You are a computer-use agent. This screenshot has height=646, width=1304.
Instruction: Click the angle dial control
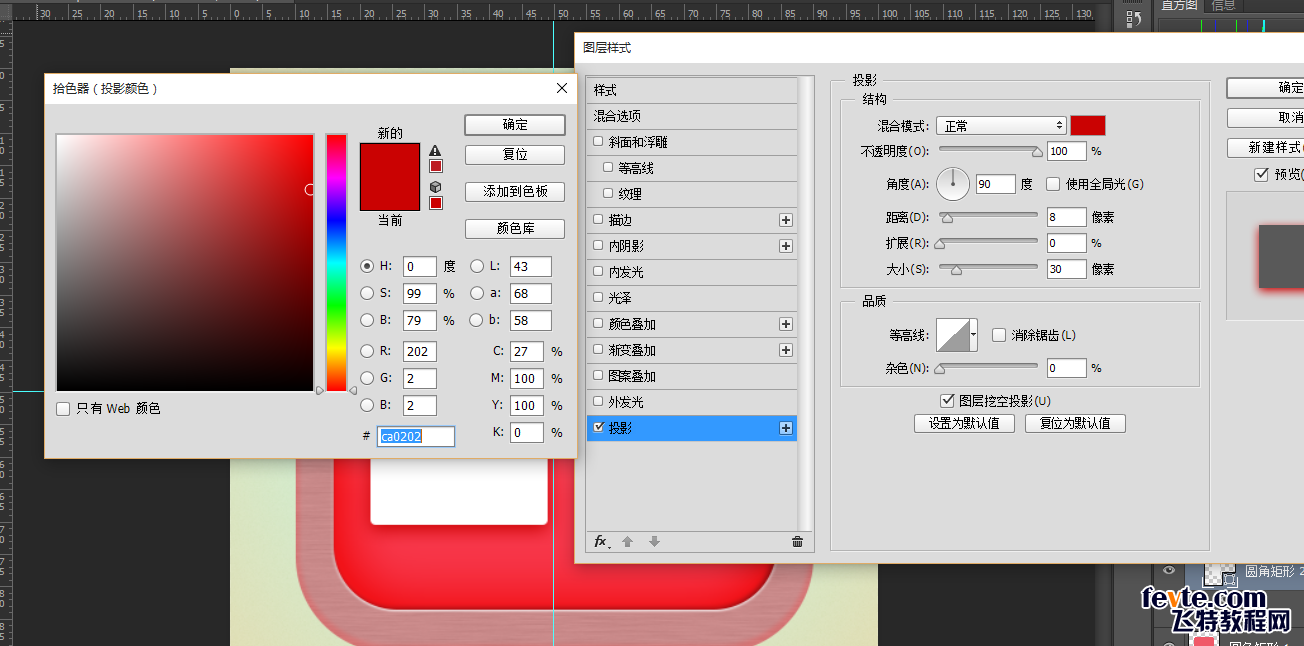[x=953, y=184]
